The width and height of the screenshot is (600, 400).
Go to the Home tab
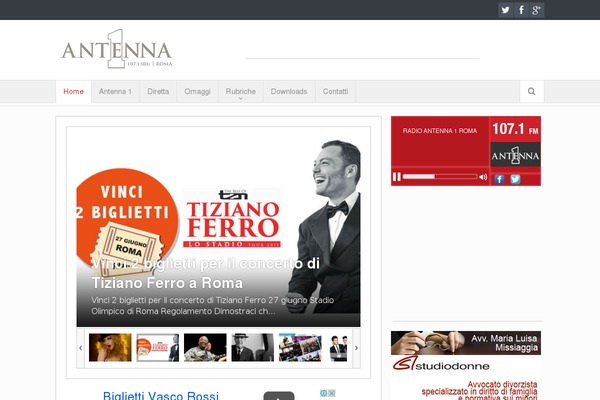[x=73, y=91]
